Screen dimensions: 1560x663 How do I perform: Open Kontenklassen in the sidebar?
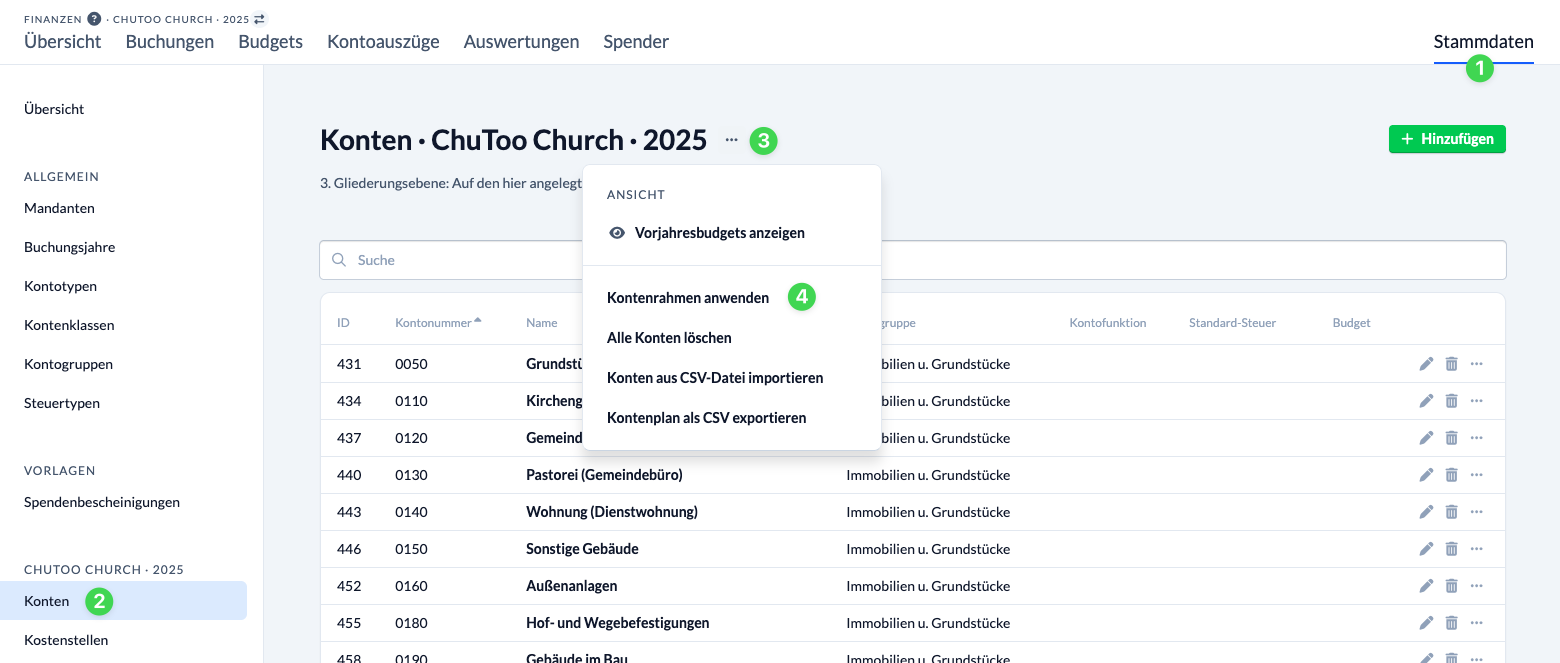(69, 325)
